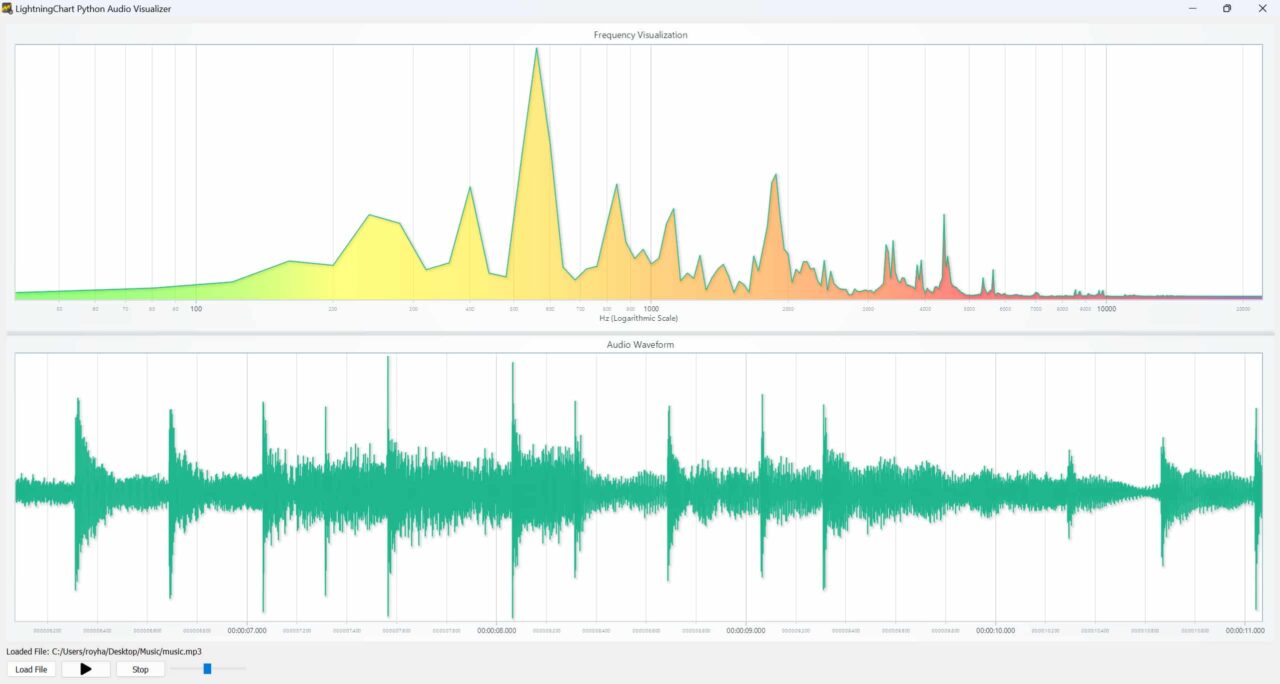This screenshot has width=1280, height=684.
Task: Click the loaded file path music.mp3 label
Action: [x=104, y=651]
